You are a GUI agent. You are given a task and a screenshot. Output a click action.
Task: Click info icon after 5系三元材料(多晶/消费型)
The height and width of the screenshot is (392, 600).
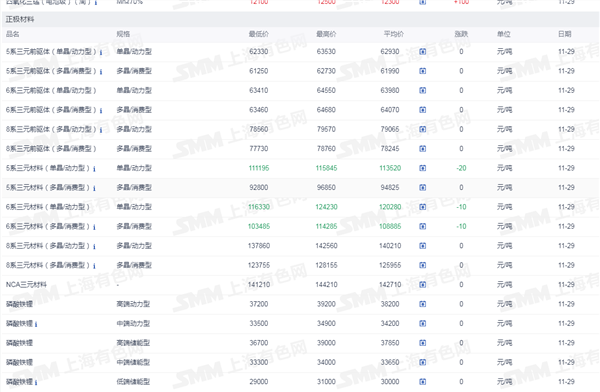point(94,188)
